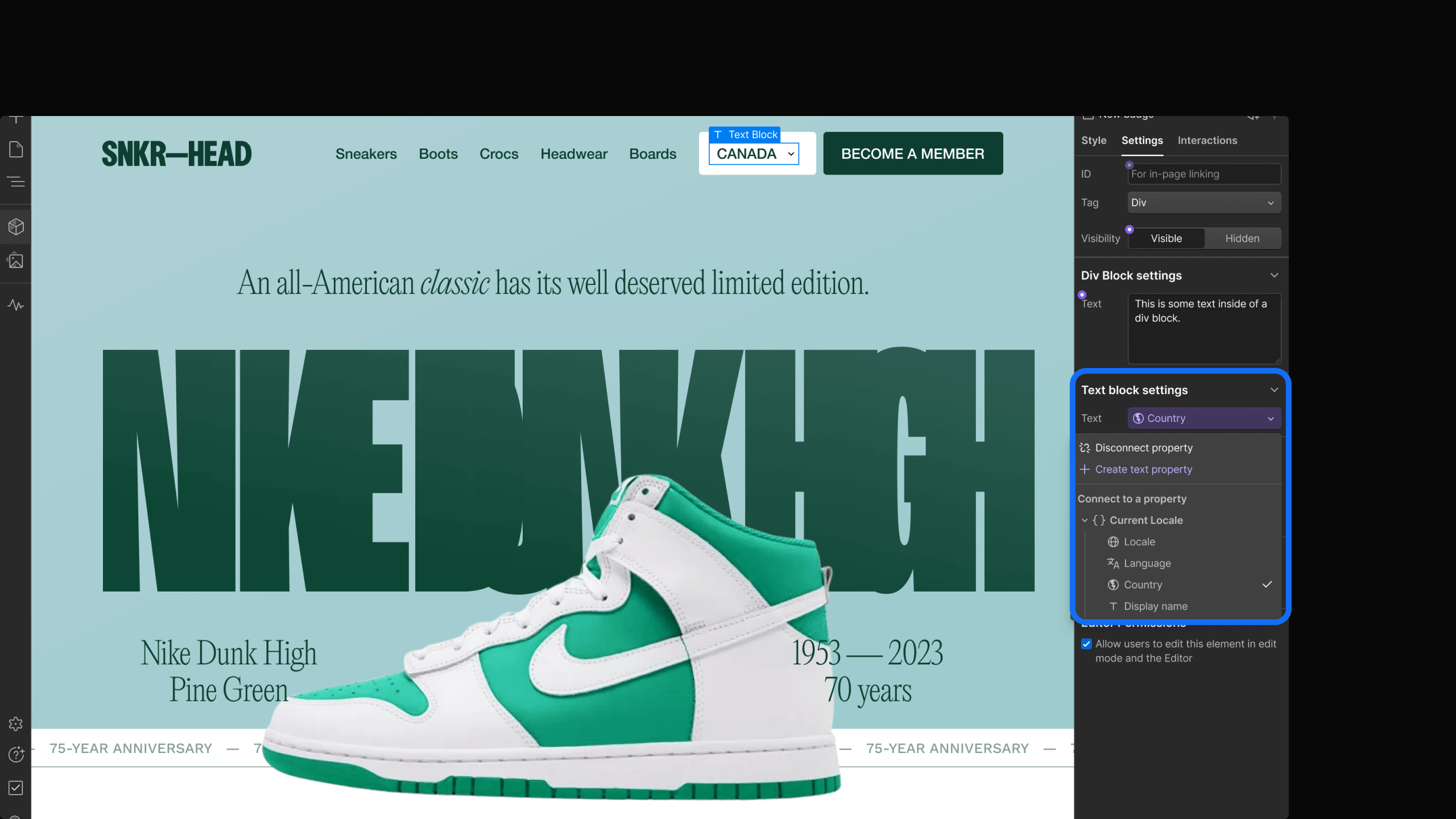Viewport: 1456px width, 819px height.
Task: Collapse the Current Locale tree group
Action: pos(1085,520)
